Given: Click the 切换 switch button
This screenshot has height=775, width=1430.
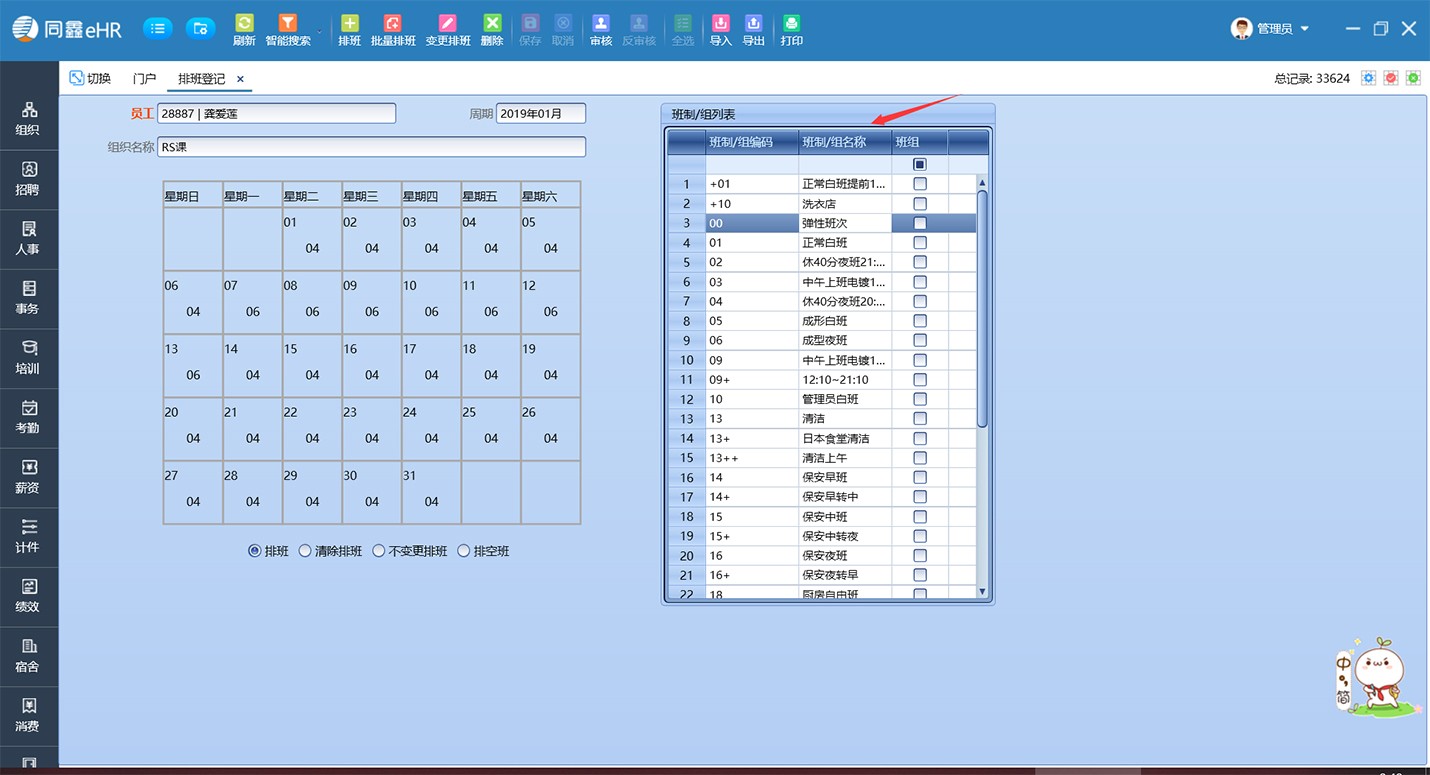Looking at the screenshot, I should (90, 78).
